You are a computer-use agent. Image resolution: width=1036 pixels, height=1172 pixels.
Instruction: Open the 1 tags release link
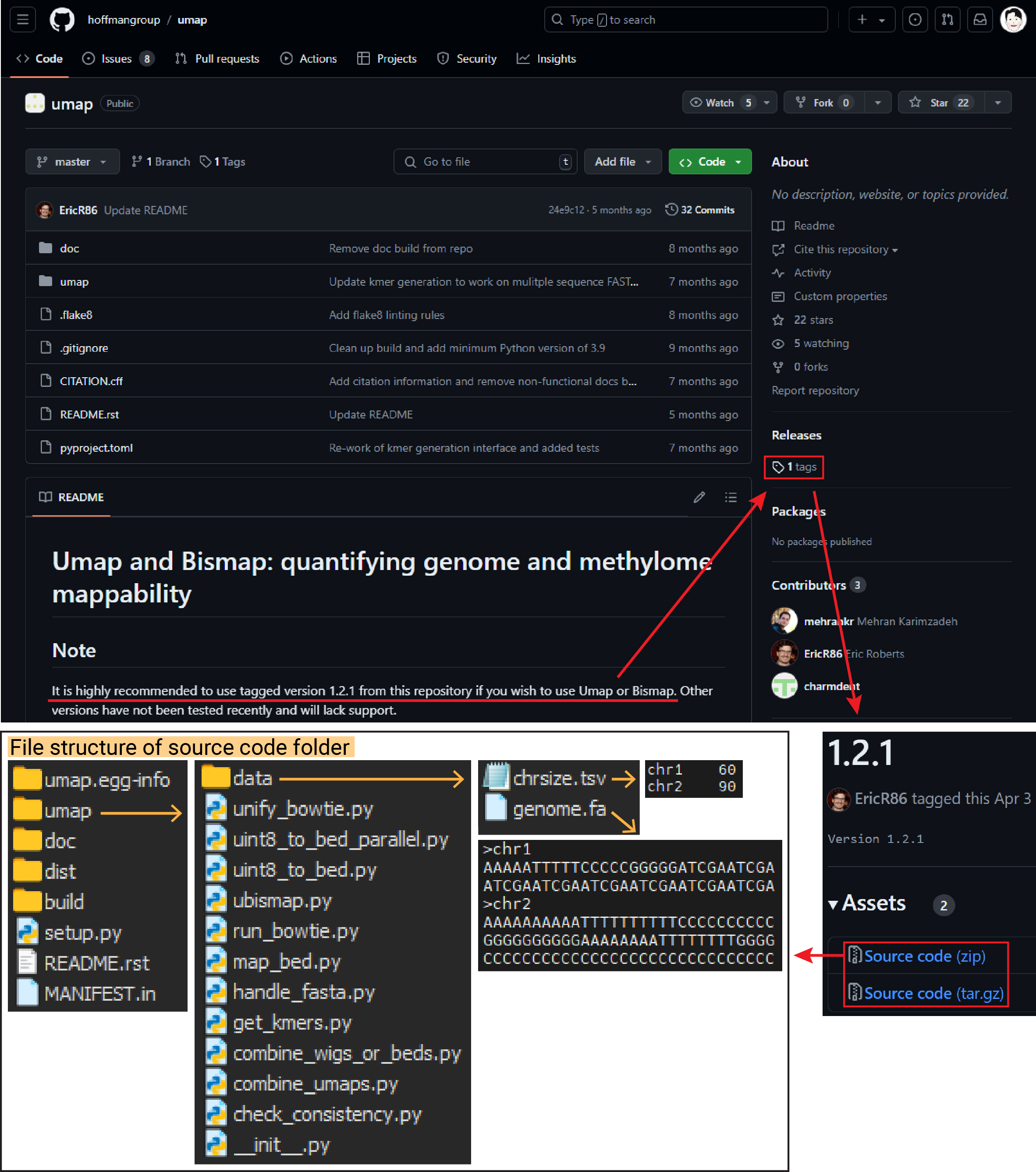coord(794,467)
